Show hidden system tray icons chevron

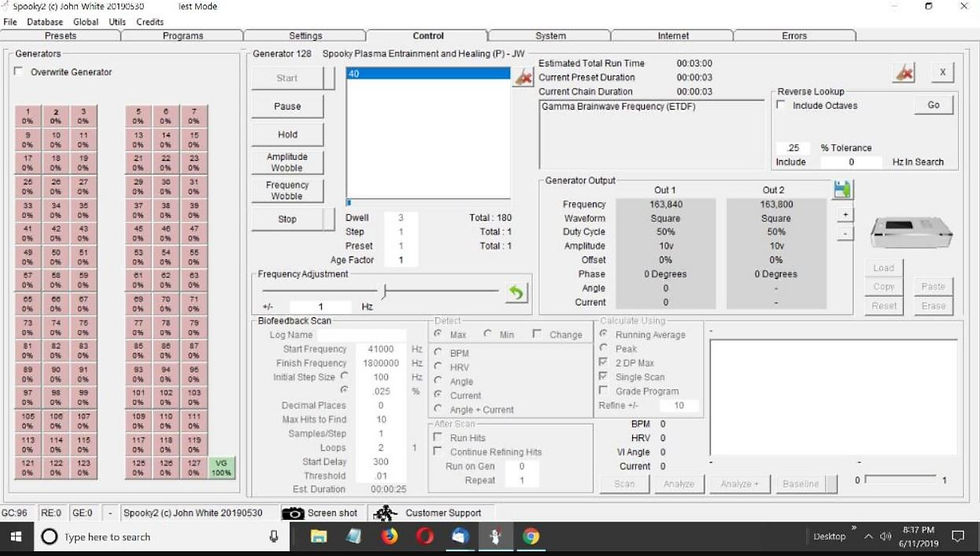(869, 537)
